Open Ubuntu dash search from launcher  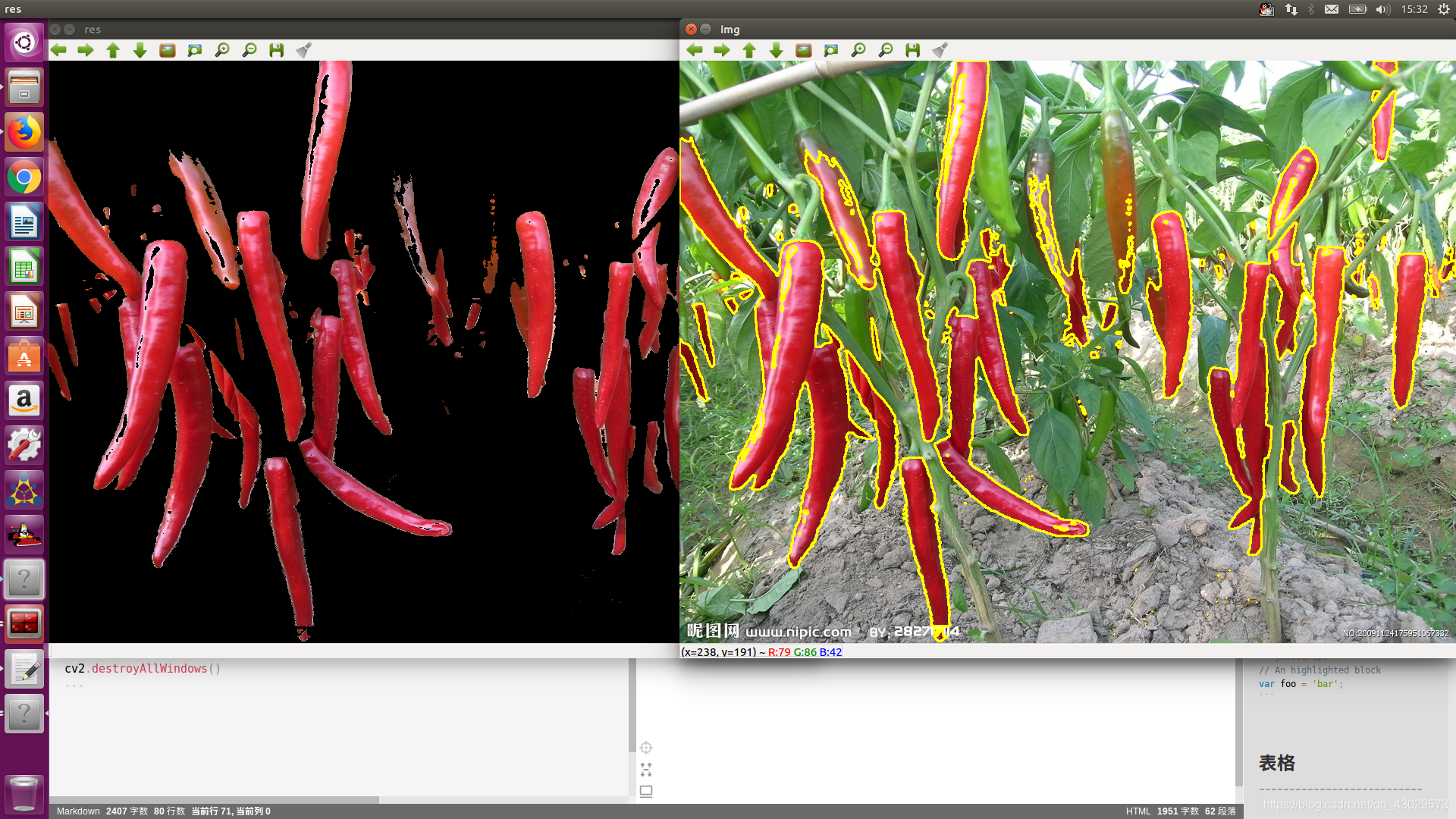(24, 42)
